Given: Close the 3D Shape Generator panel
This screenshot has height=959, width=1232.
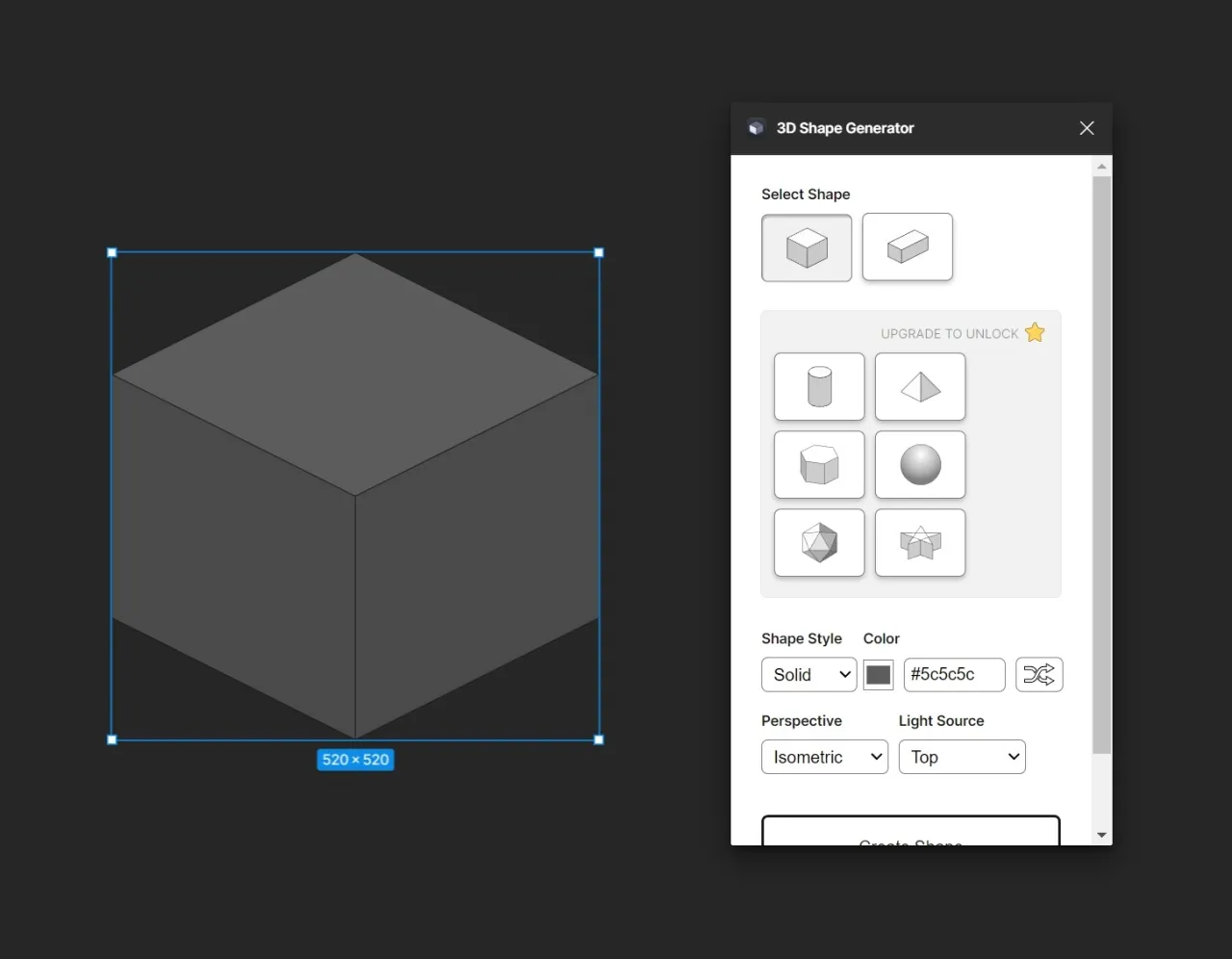Looking at the screenshot, I should 1087,128.
